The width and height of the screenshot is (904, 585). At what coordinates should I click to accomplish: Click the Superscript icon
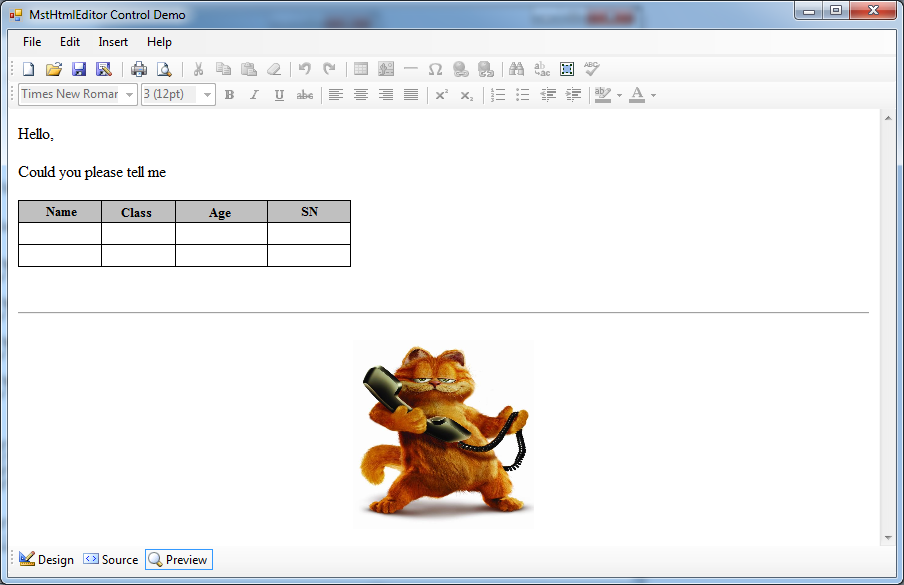pyautogui.click(x=442, y=95)
